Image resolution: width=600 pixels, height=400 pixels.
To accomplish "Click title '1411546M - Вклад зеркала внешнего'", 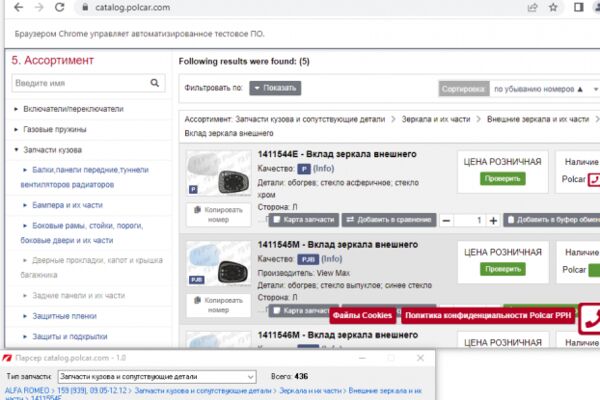I will click(338, 335).
